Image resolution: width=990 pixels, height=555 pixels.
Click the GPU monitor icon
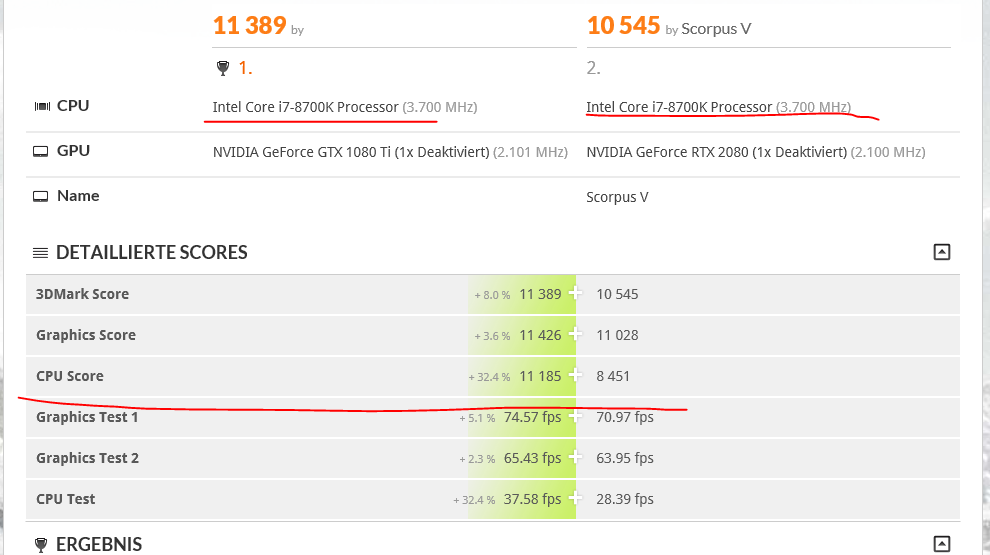(x=40, y=152)
